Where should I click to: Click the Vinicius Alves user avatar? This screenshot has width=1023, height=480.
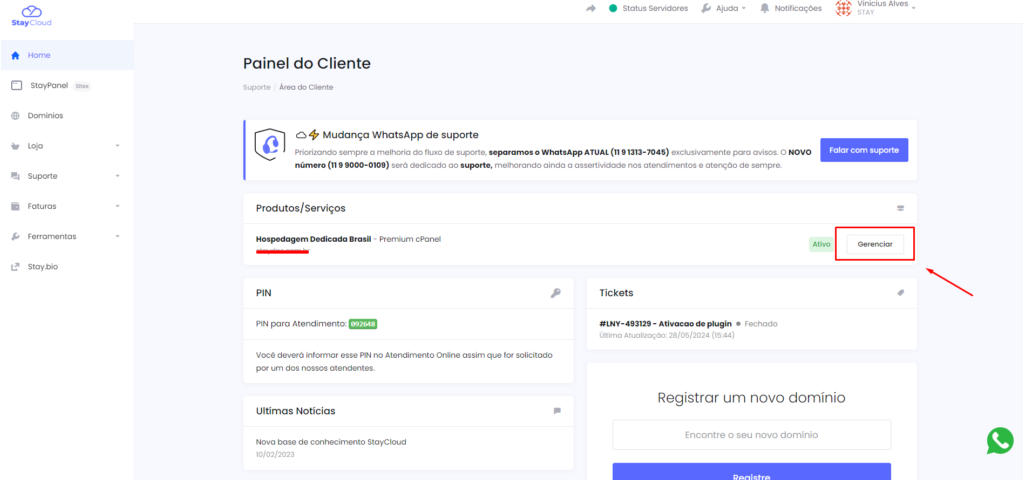[x=844, y=8]
